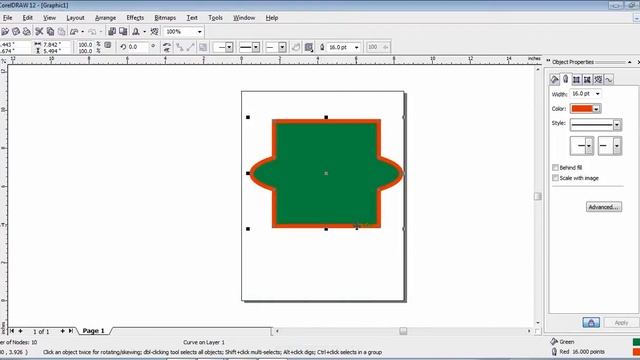Open end arrow selector in Object Properties
Screen dimensions: 640x360
[617, 146]
